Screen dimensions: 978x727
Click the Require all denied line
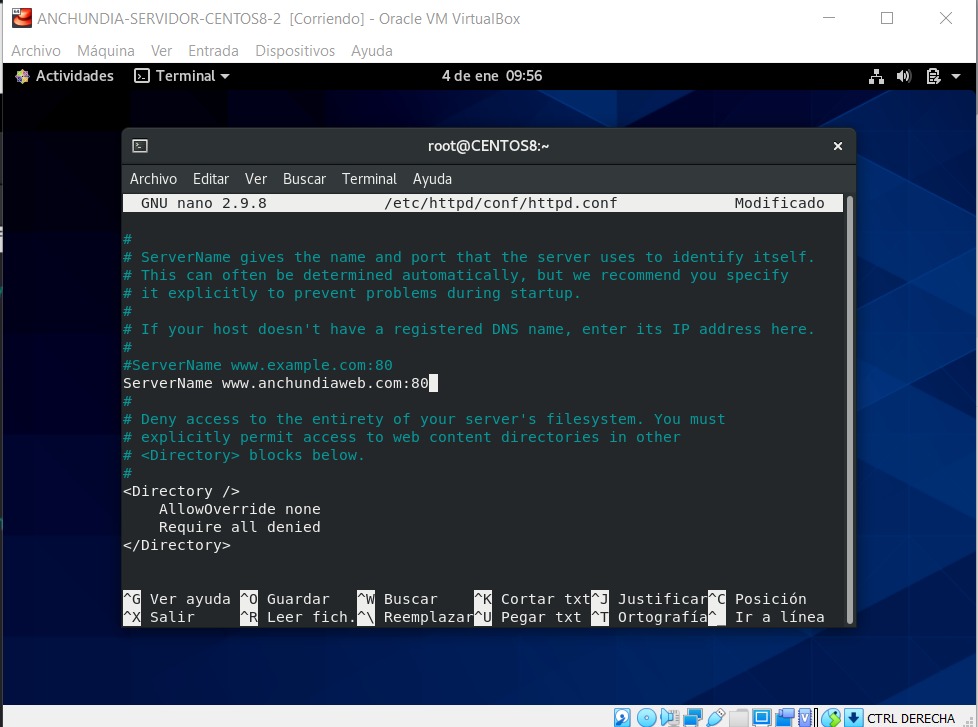coord(240,527)
